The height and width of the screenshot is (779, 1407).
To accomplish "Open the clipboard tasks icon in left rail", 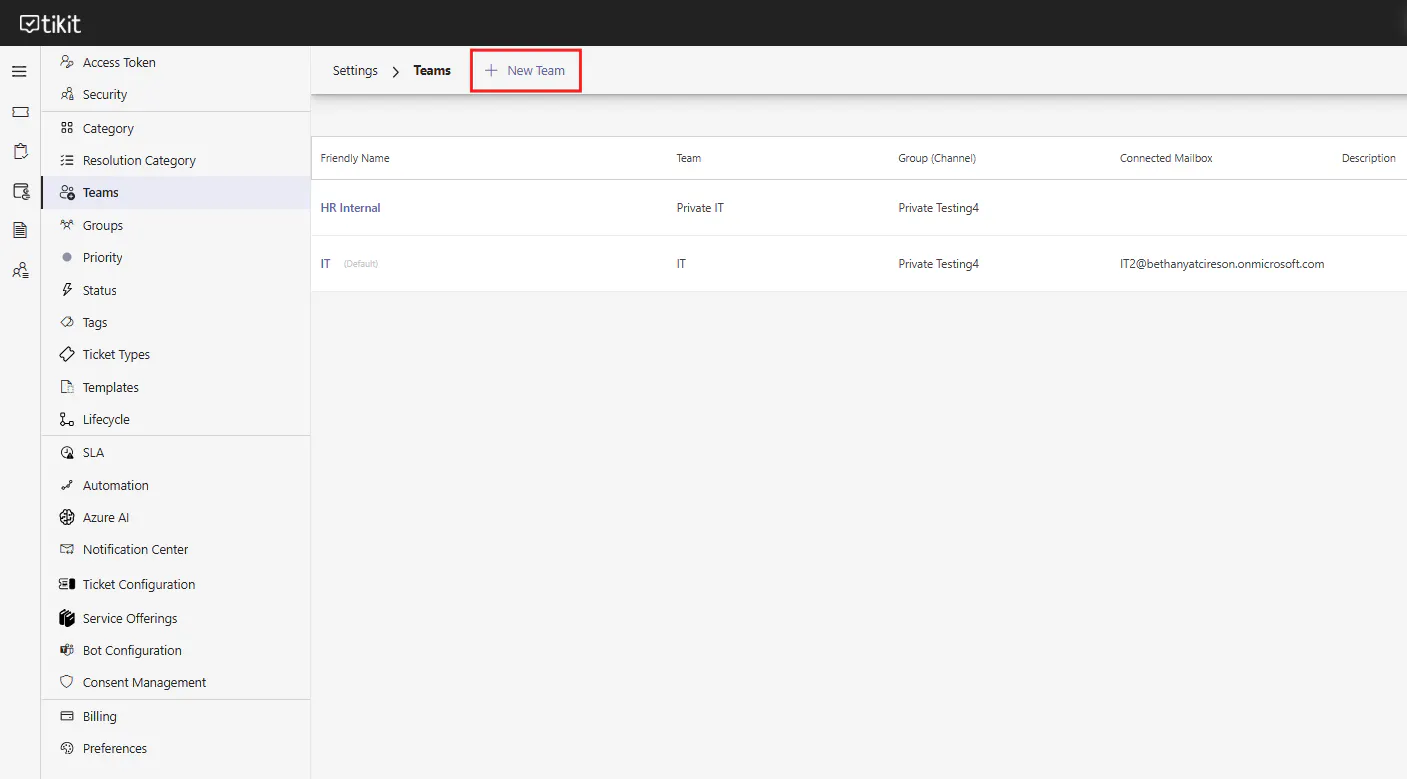I will click(x=20, y=151).
